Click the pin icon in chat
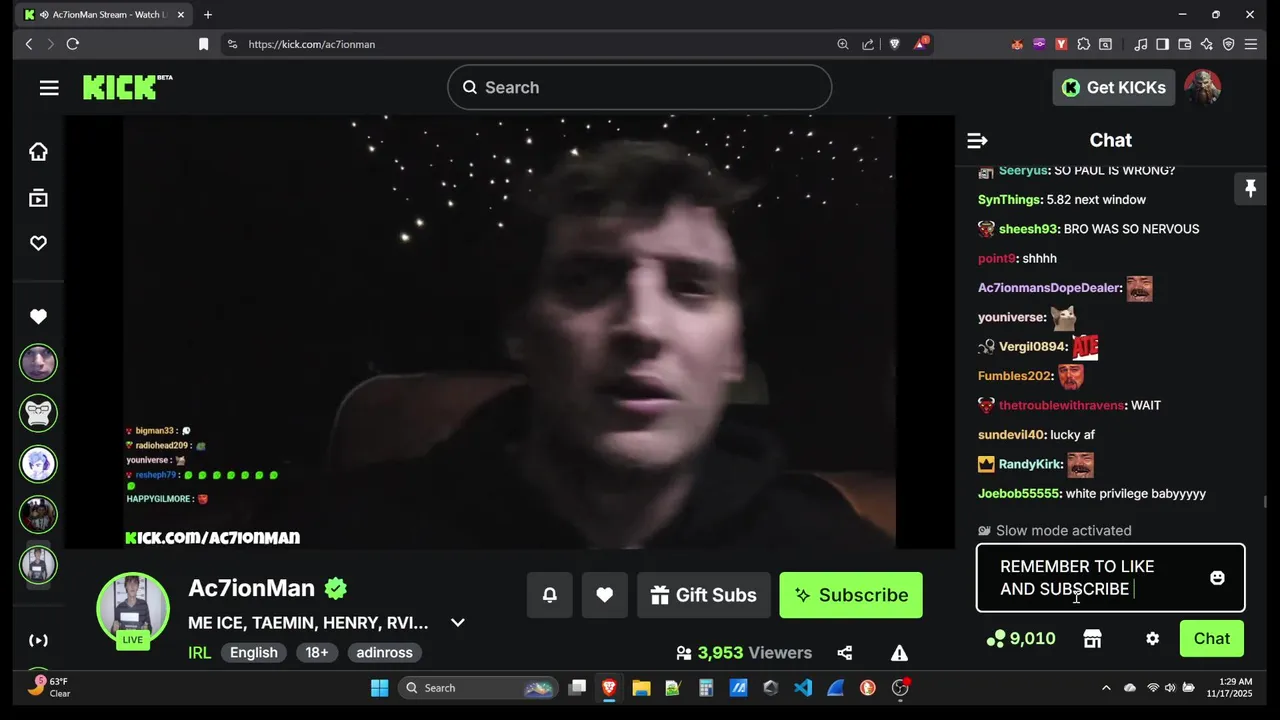 (x=1250, y=188)
